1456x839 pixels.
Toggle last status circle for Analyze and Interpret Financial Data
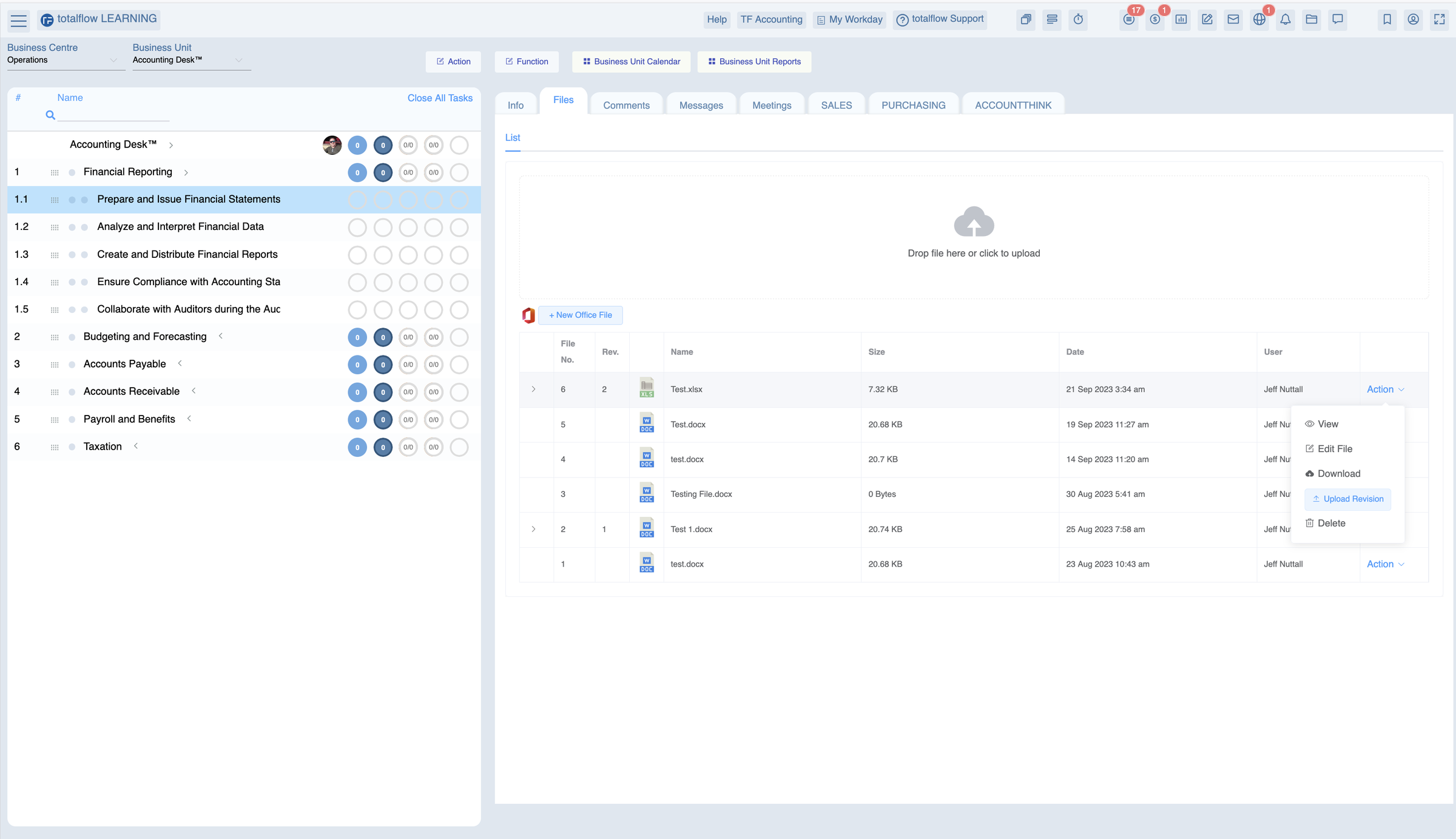459,227
